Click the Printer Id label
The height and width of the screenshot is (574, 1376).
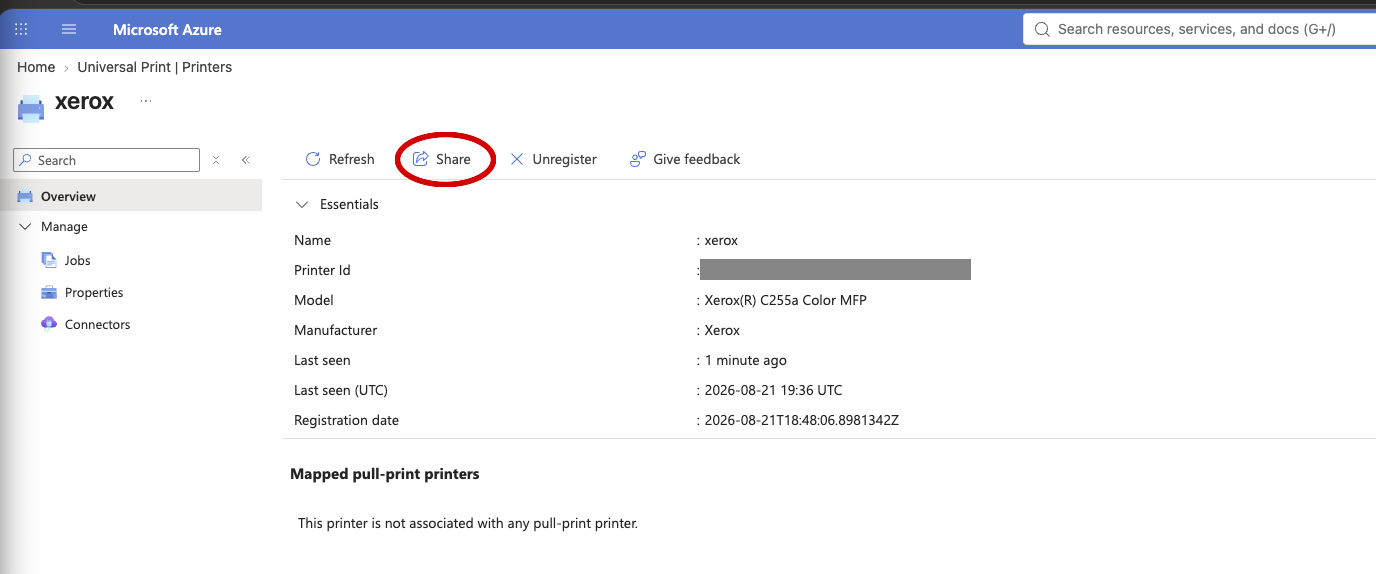click(322, 270)
